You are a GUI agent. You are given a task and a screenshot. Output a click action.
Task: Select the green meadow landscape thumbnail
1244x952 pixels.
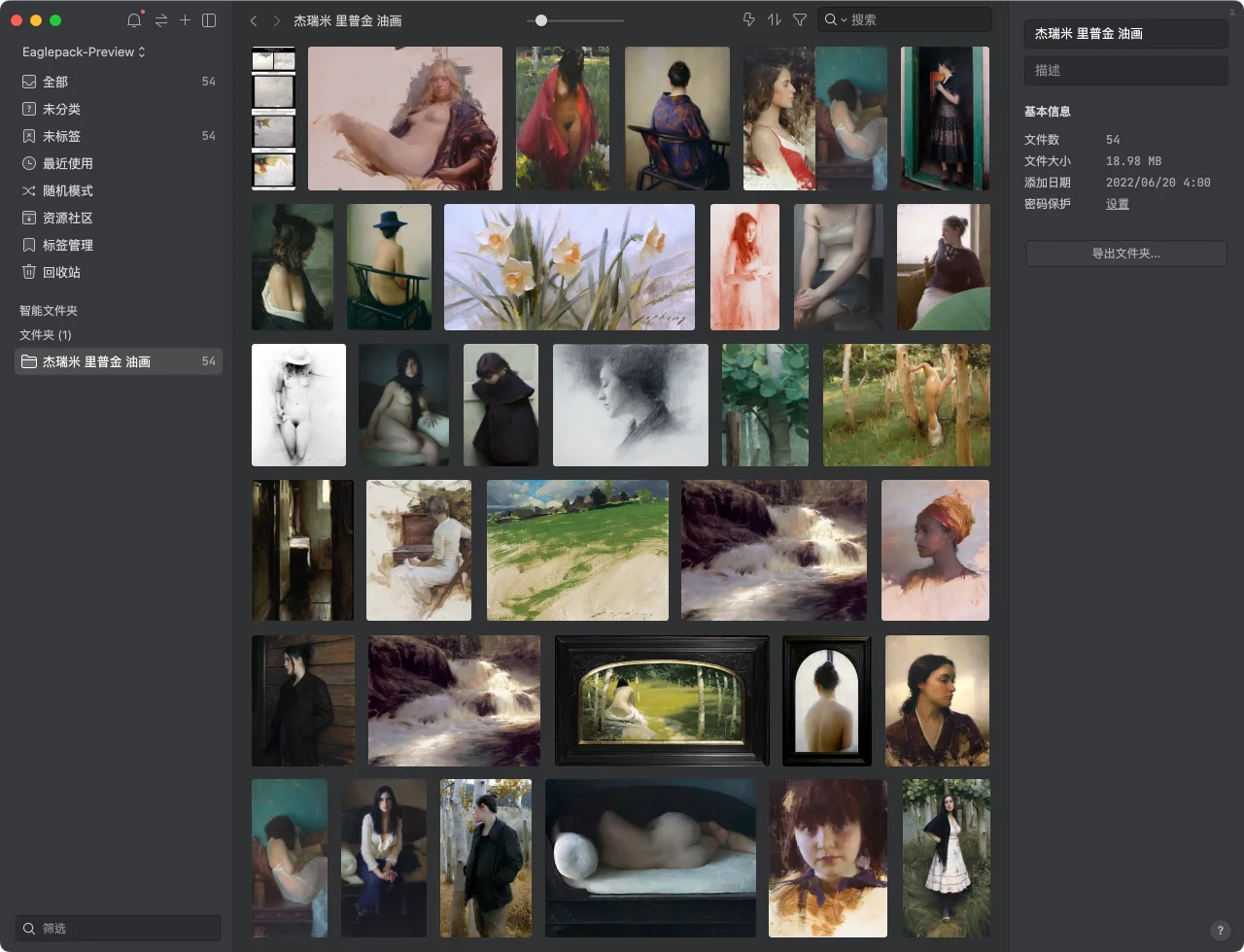[577, 550]
